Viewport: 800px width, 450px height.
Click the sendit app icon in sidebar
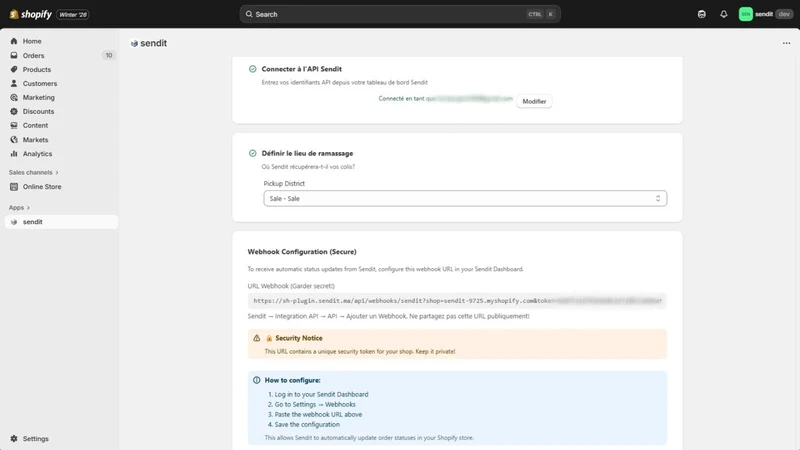click(x=14, y=222)
